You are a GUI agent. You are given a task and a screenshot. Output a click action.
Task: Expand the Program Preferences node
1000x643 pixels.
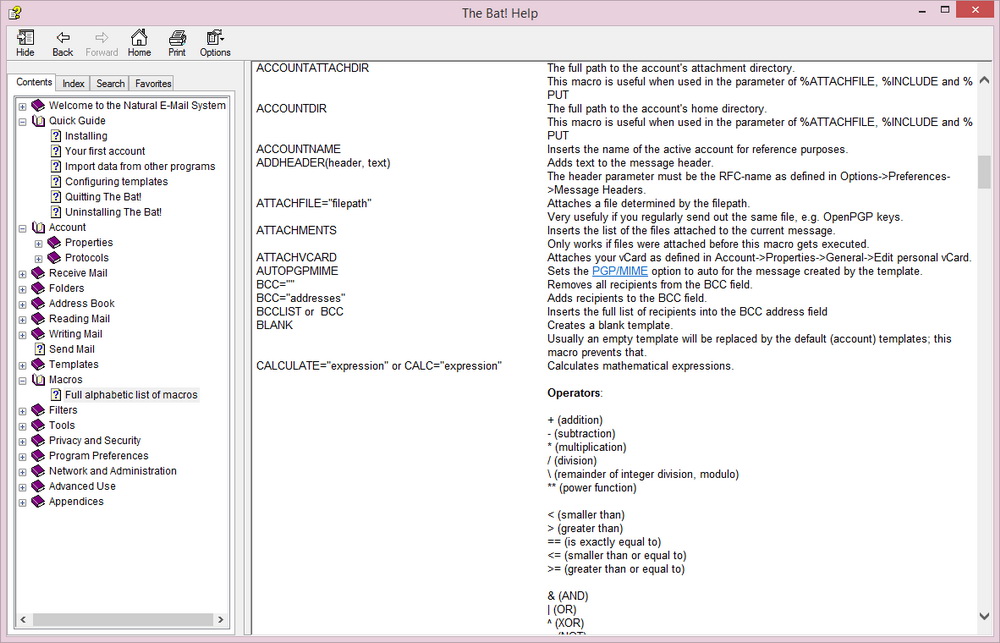22,457
